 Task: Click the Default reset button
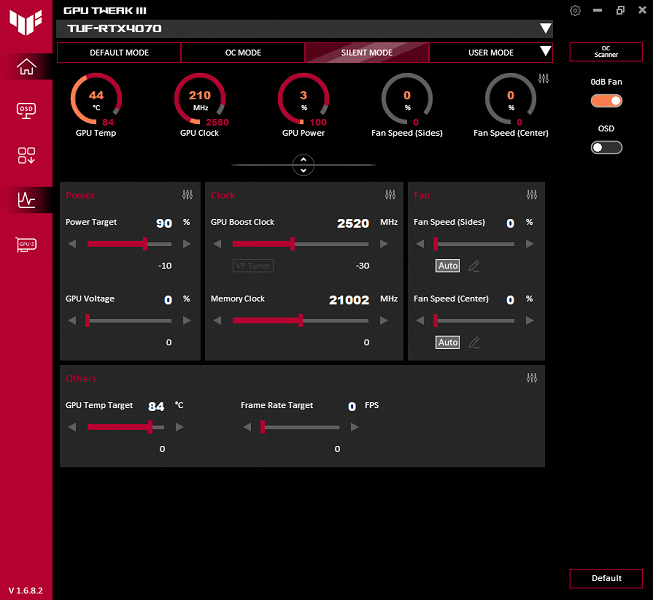click(606, 578)
